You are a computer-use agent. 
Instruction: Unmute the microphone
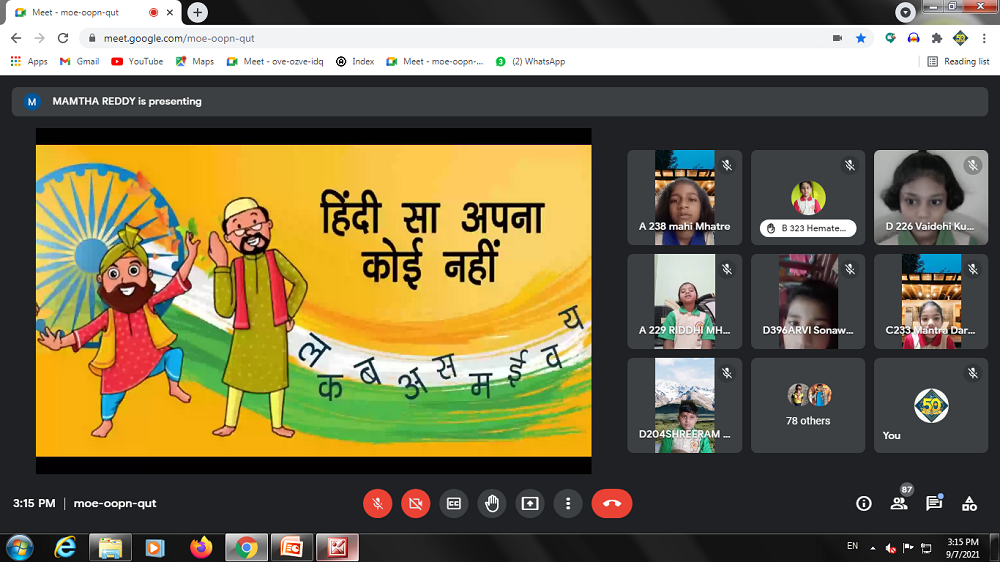coord(377,504)
